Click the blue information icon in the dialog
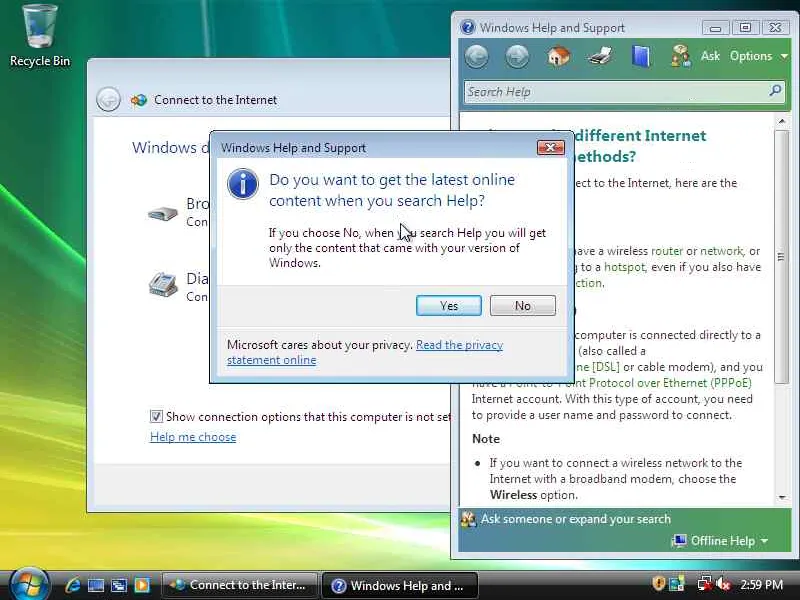Viewport: 800px width, 600px height. tap(242, 184)
